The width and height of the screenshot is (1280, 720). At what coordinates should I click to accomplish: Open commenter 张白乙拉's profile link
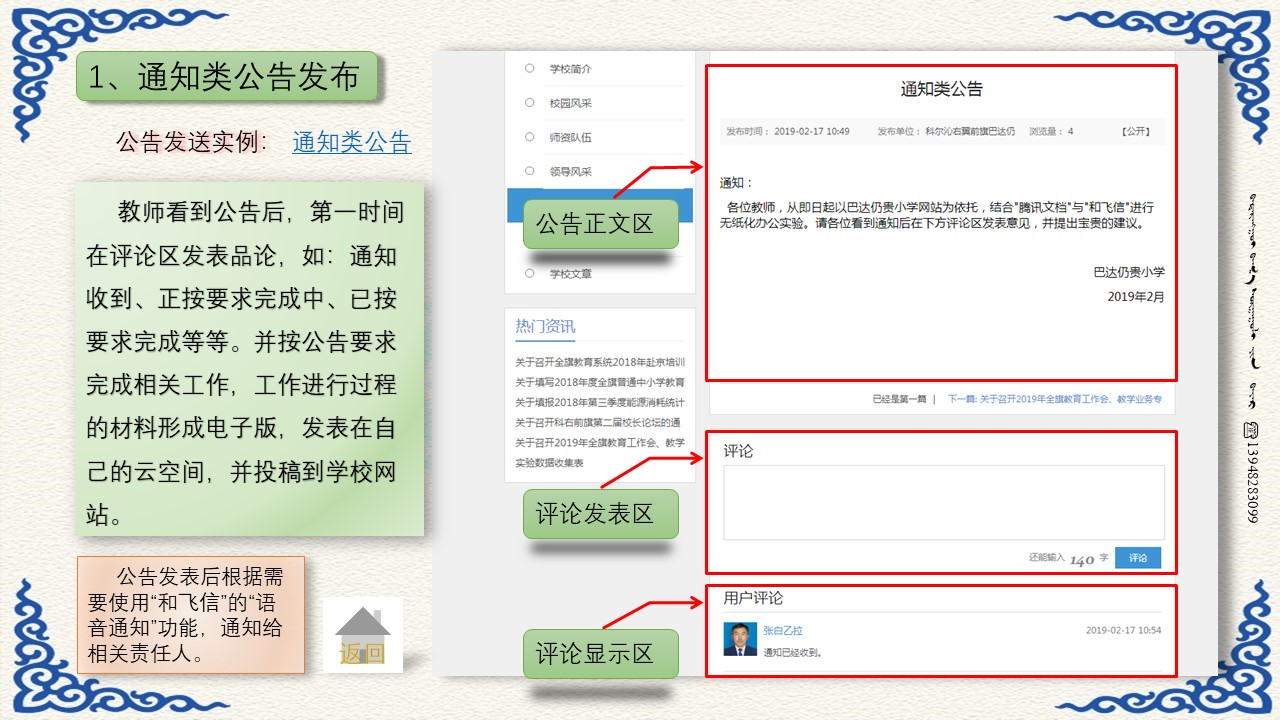(782, 631)
